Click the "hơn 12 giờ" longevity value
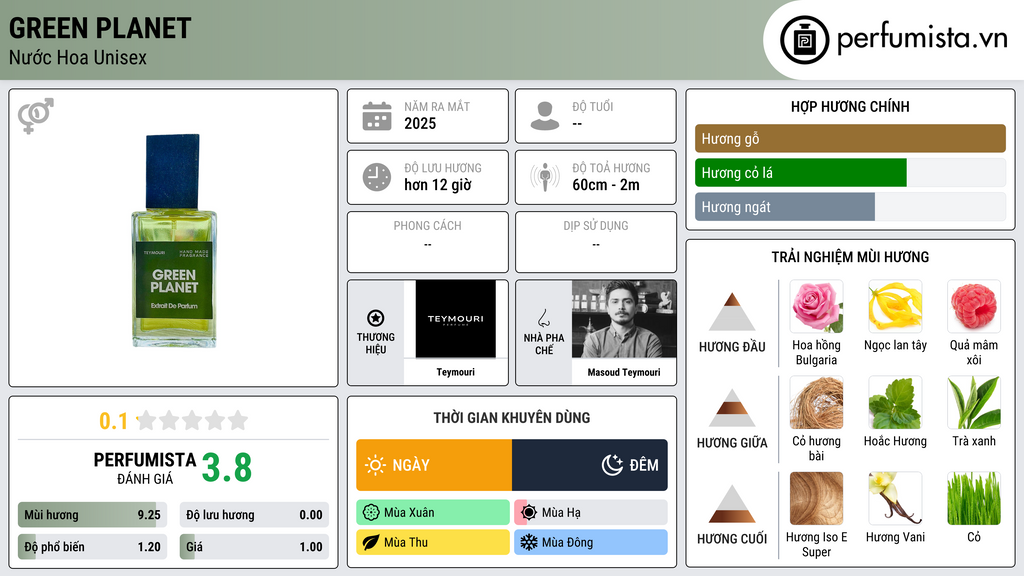1024x576 pixels. [x=438, y=185]
